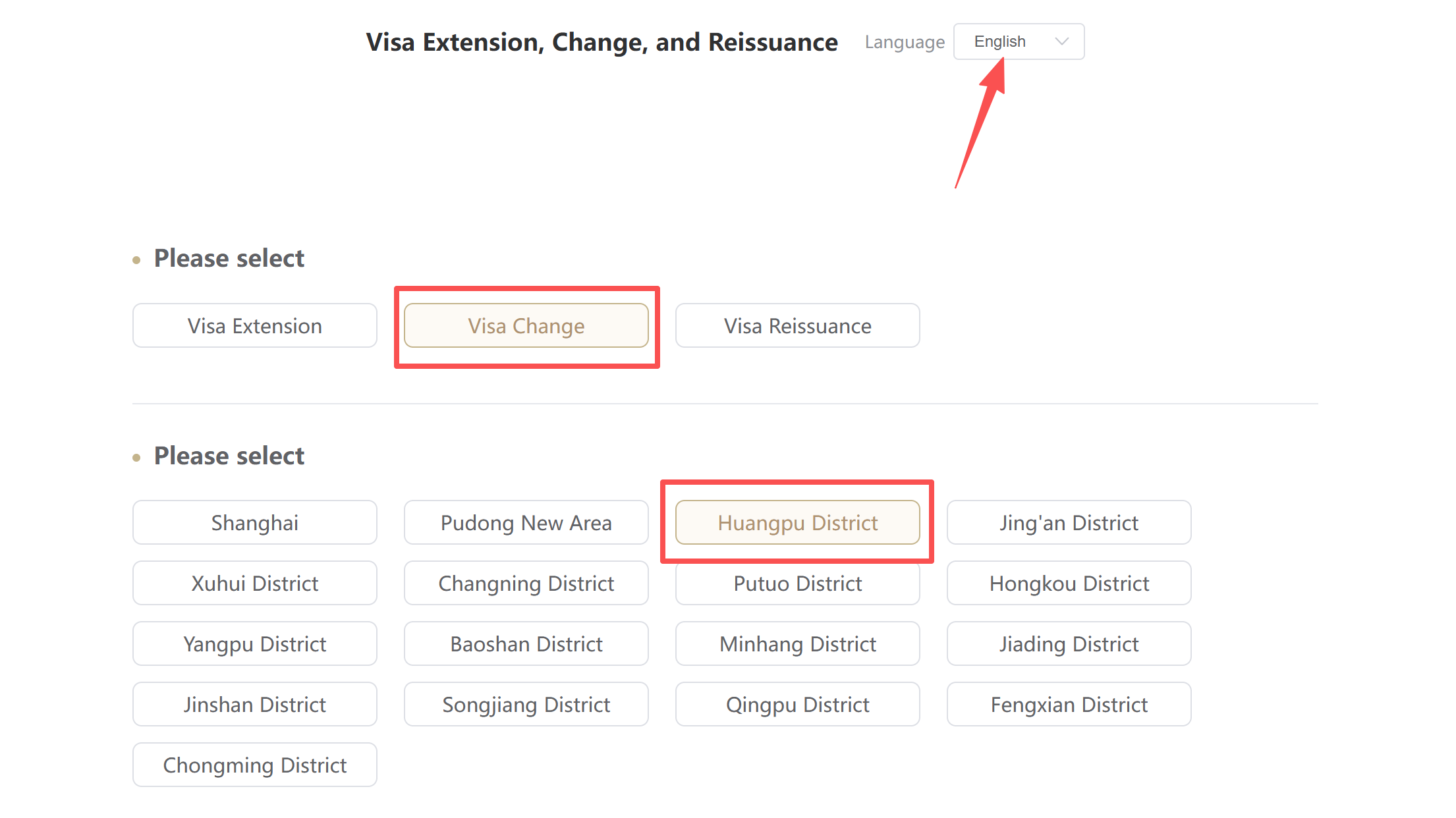Image resolution: width=1456 pixels, height=818 pixels.
Task: Click the Language label text
Action: click(x=905, y=42)
